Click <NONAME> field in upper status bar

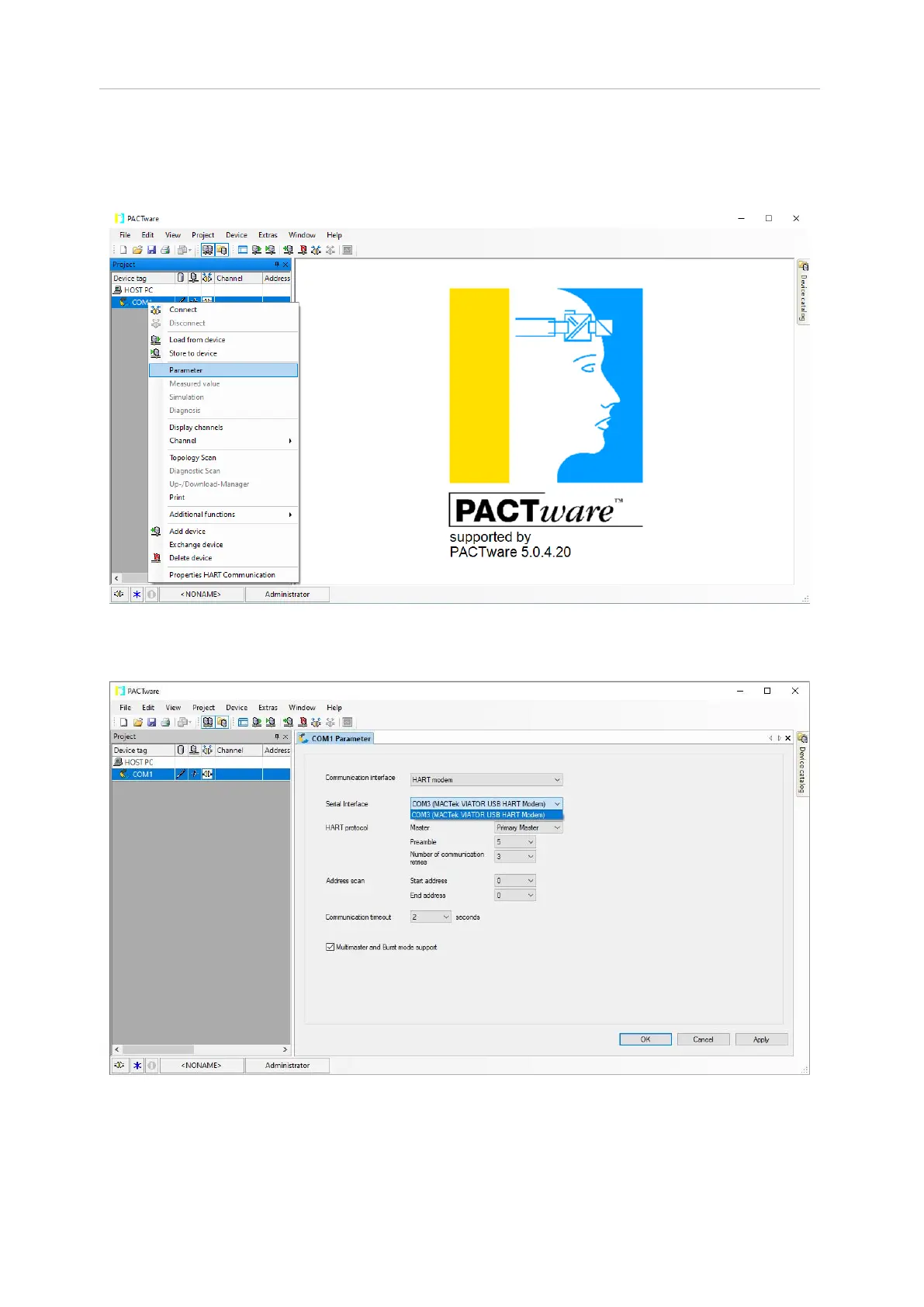[201, 595]
